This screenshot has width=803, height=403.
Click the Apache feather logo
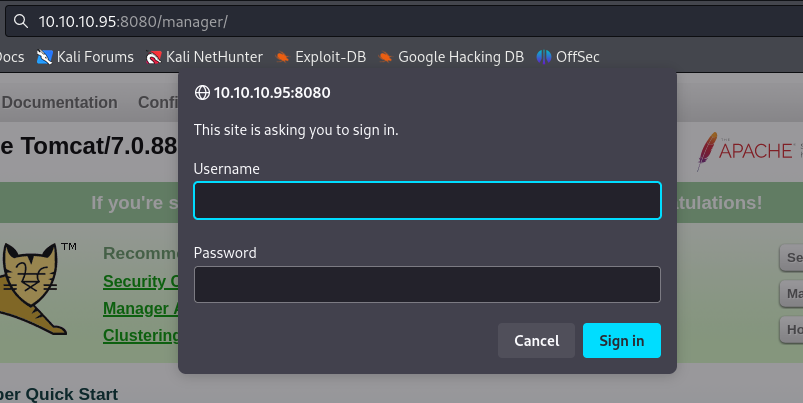707,151
